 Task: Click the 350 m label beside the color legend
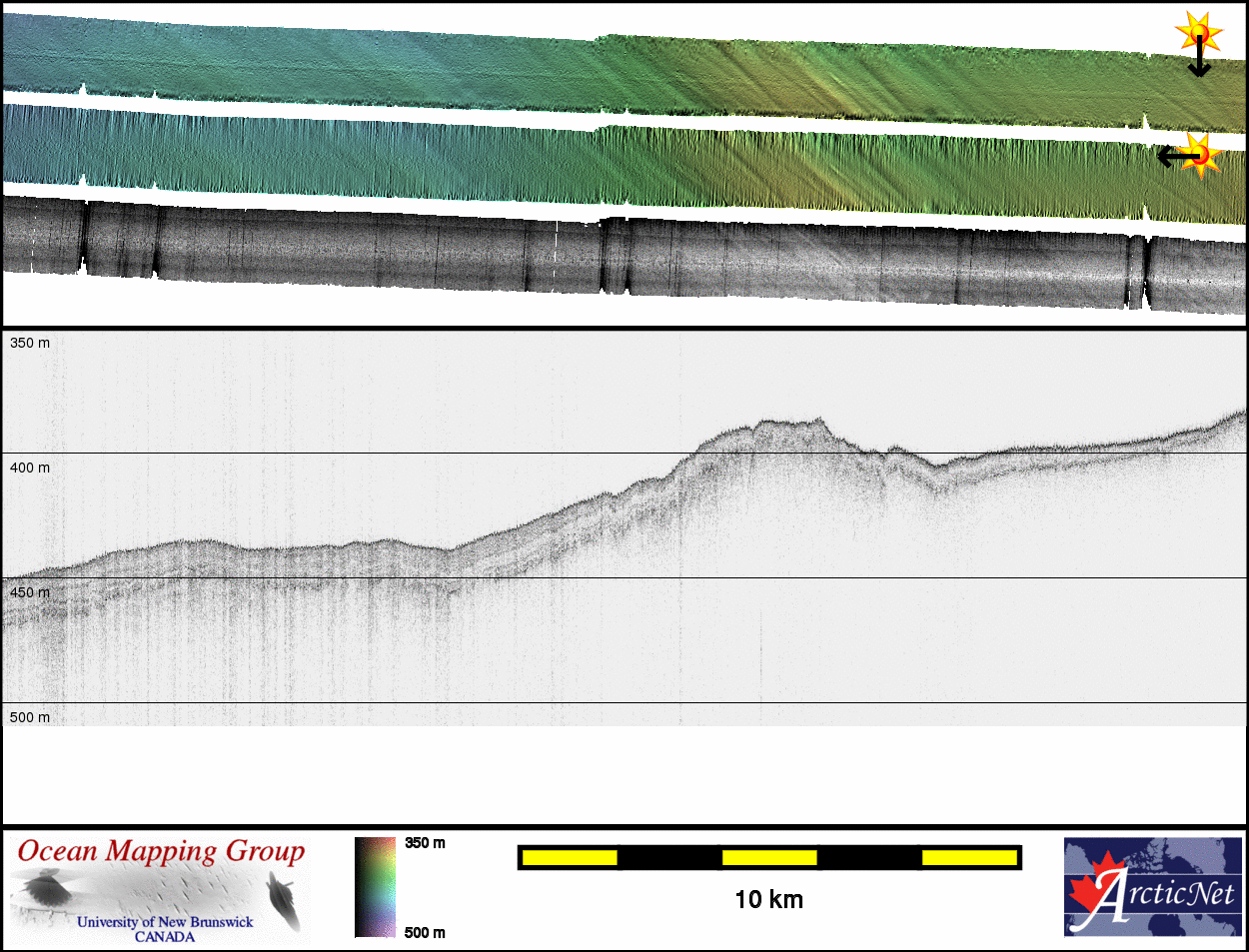(425, 843)
